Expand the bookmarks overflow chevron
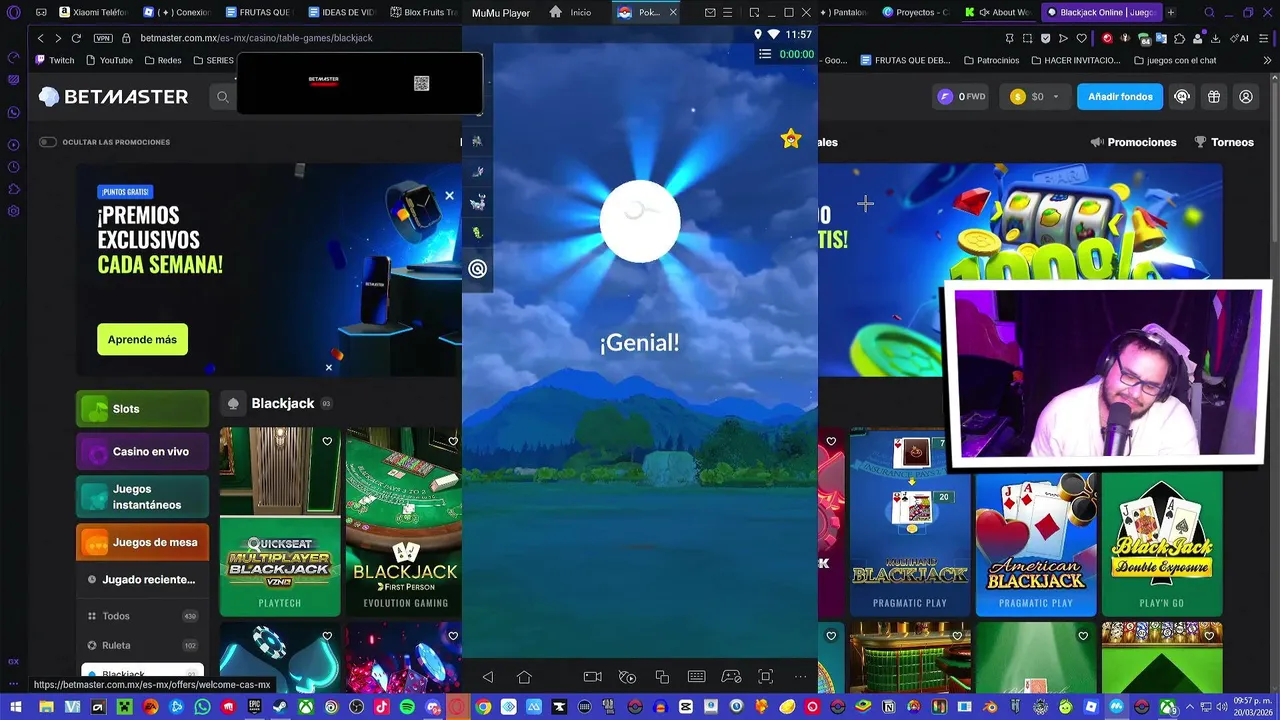This screenshot has width=1280, height=720. (x=1267, y=60)
